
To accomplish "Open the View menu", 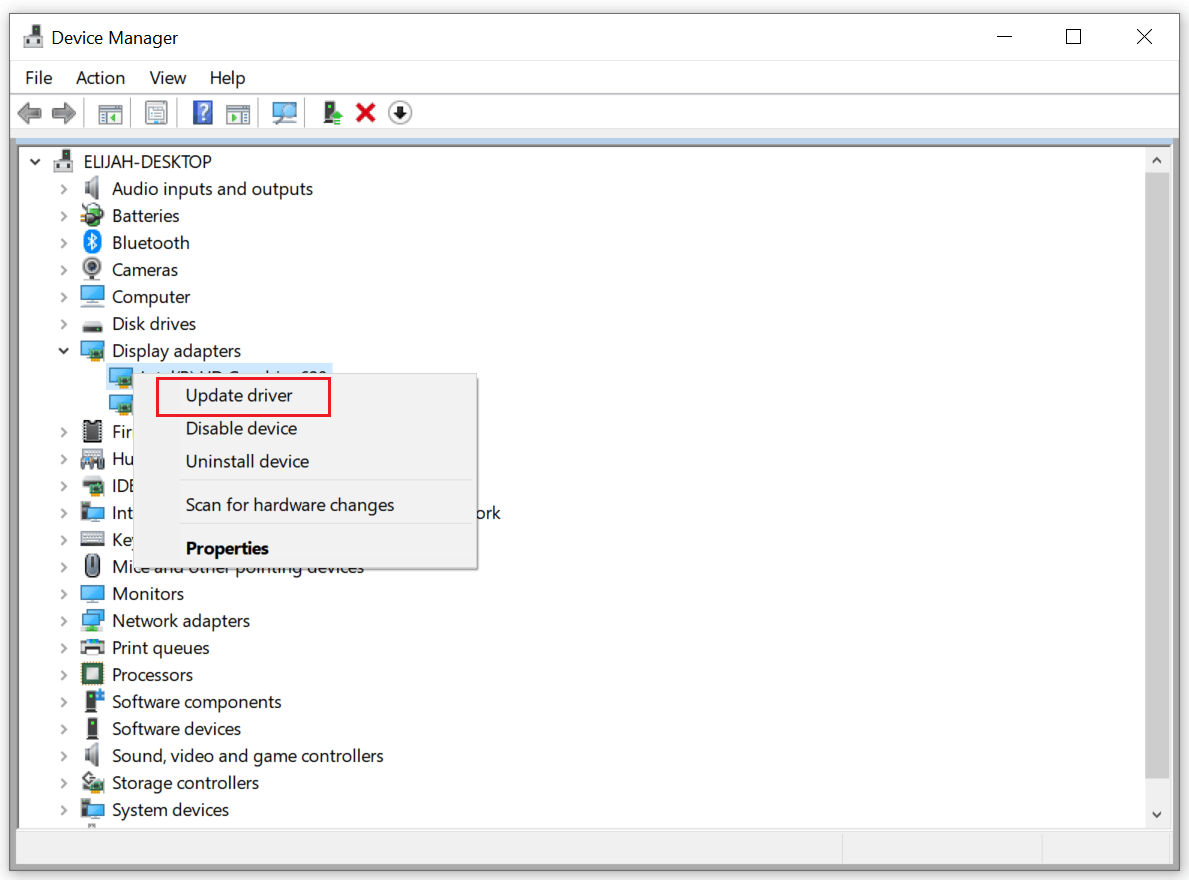I will 167,78.
